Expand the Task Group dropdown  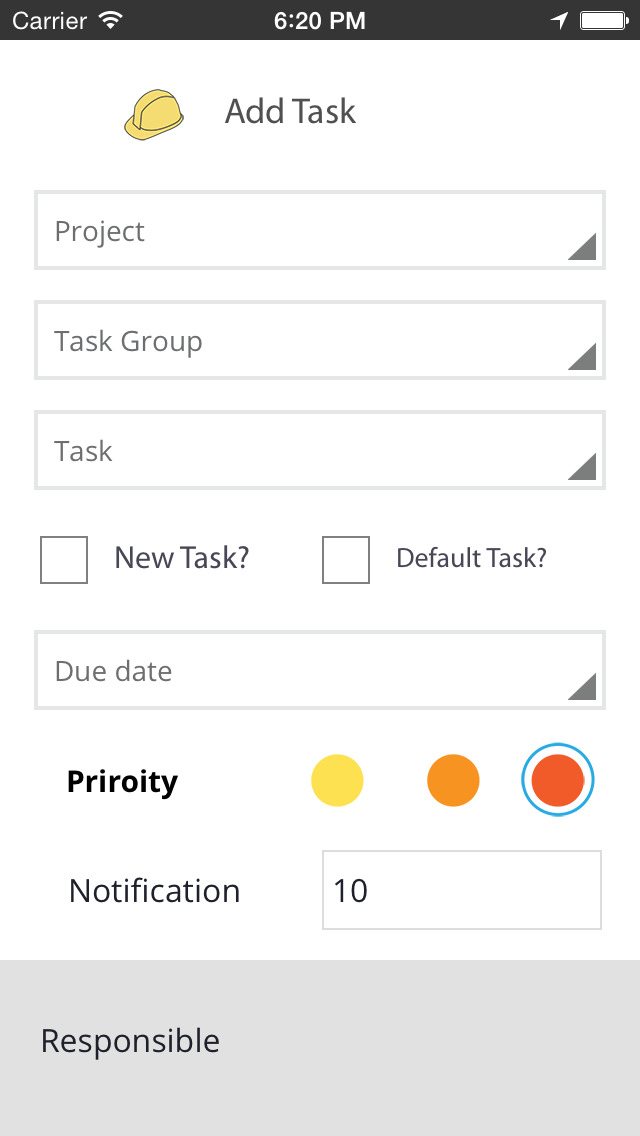300,341
